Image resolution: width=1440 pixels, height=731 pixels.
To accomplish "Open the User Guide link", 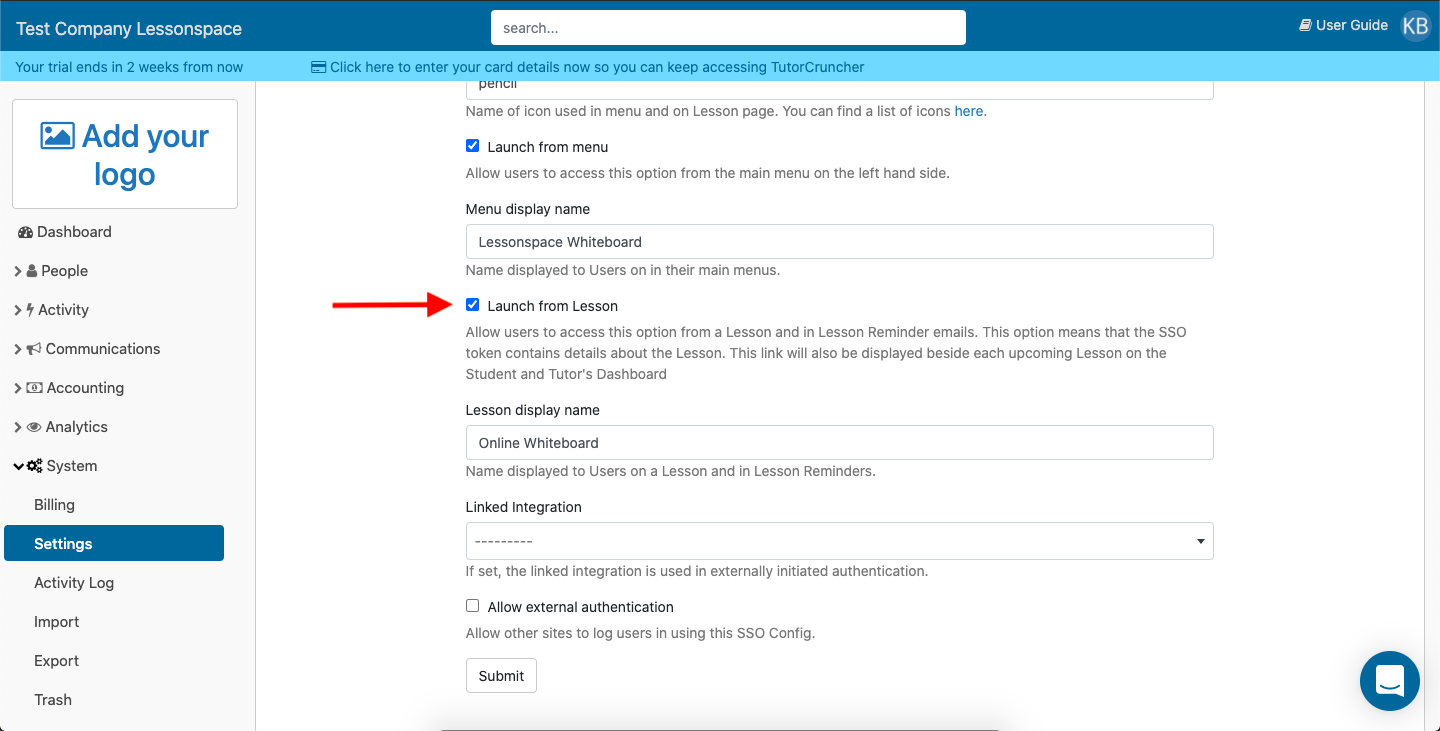I will click(x=1344, y=25).
